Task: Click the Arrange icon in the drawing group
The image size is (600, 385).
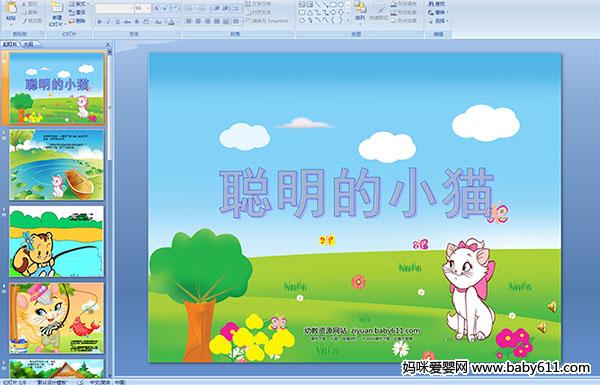Action: click(x=360, y=11)
